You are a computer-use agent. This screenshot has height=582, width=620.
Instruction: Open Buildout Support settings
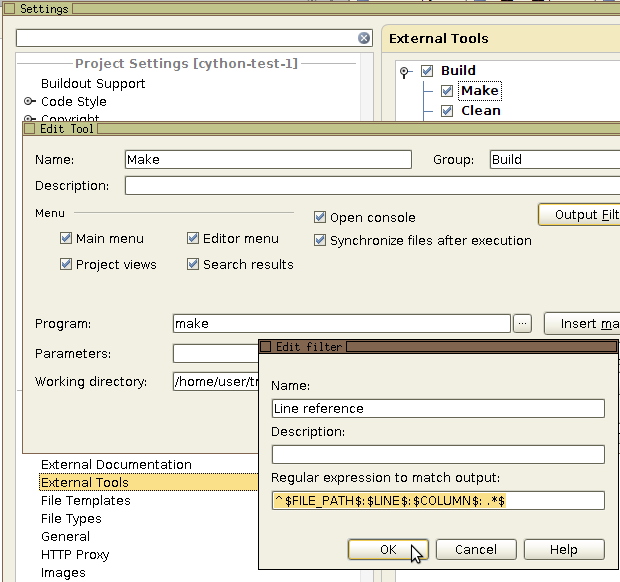93,83
